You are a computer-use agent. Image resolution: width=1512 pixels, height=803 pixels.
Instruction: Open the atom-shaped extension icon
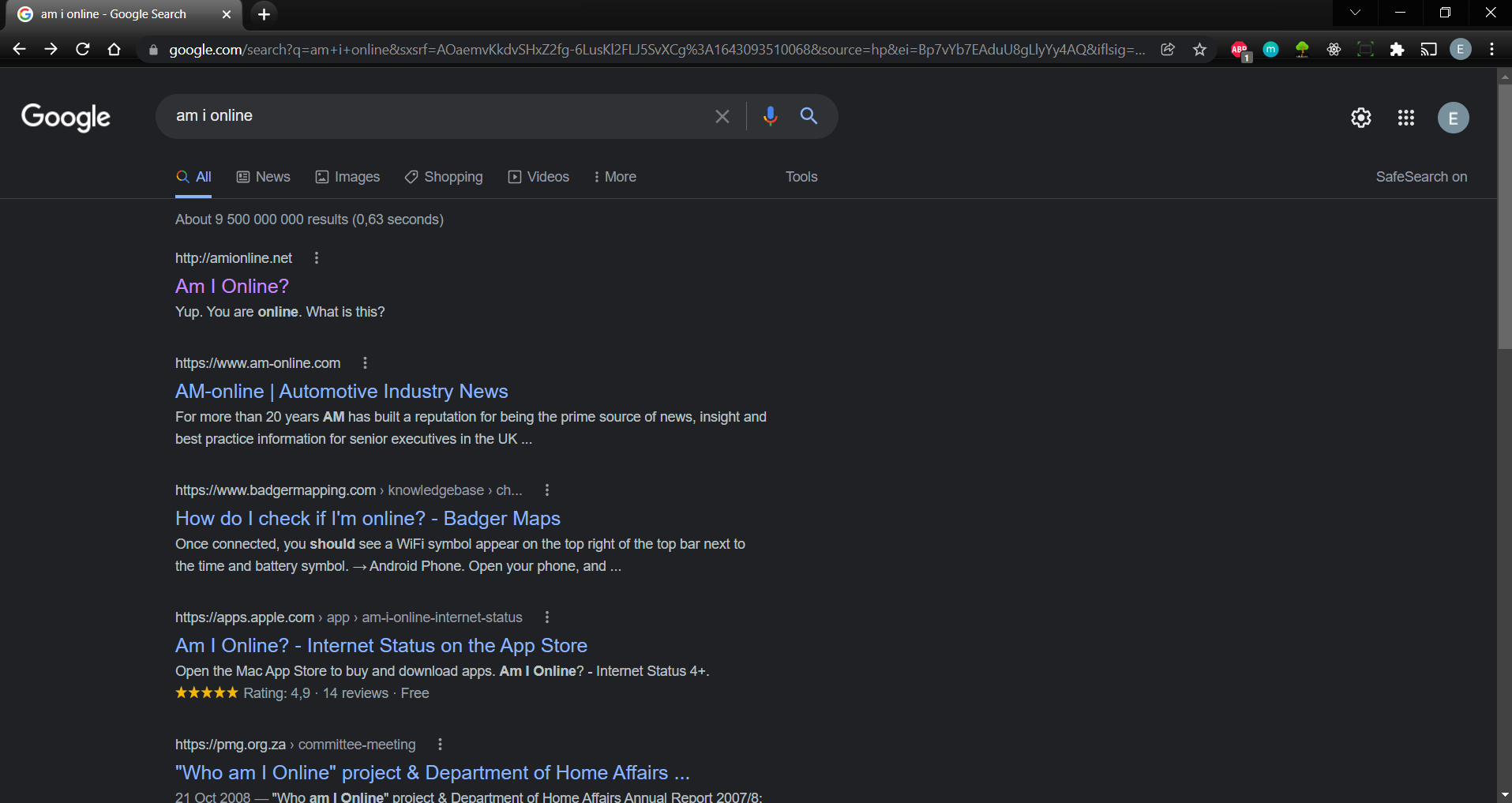pyautogui.click(x=1334, y=49)
